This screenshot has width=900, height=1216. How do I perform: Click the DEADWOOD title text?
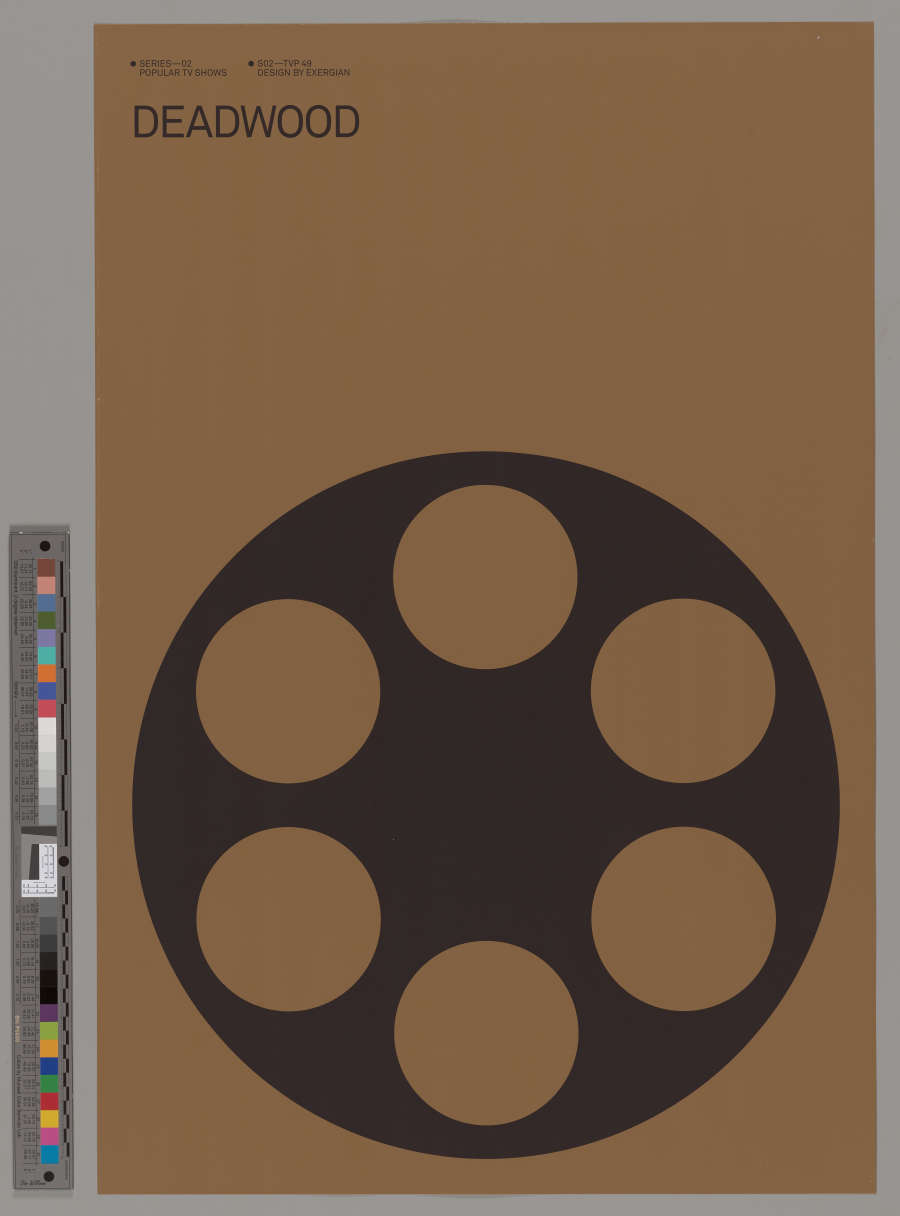click(x=246, y=123)
